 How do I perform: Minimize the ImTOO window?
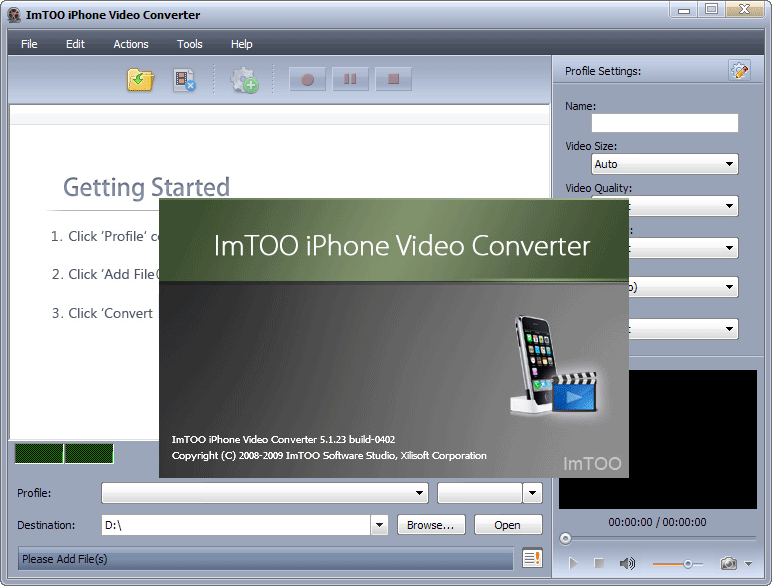(x=683, y=10)
